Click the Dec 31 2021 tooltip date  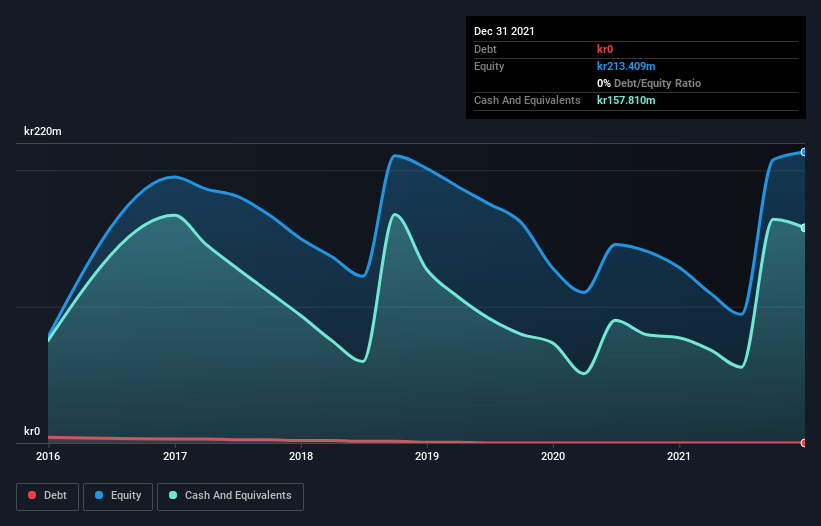click(504, 31)
